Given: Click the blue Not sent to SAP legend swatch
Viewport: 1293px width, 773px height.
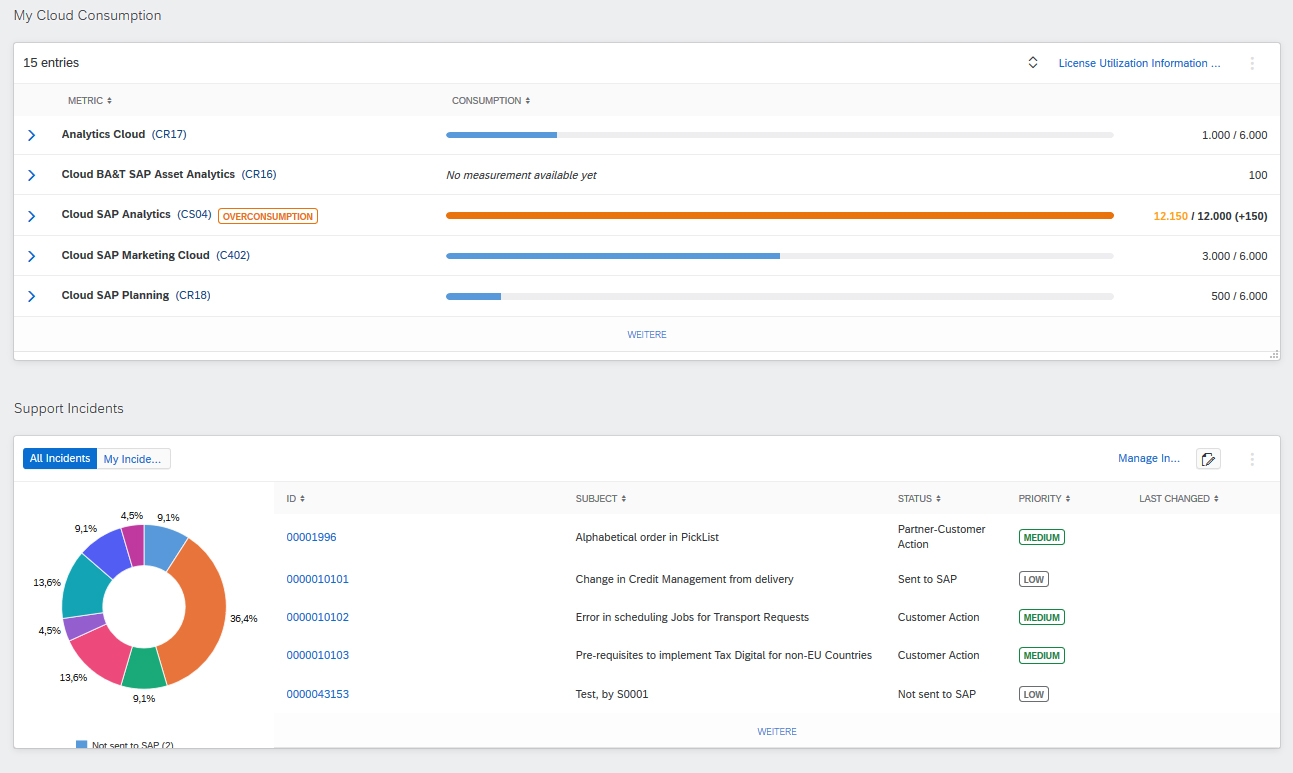Looking at the screenshot, I should pyautogui.click(x=82, y=745).
